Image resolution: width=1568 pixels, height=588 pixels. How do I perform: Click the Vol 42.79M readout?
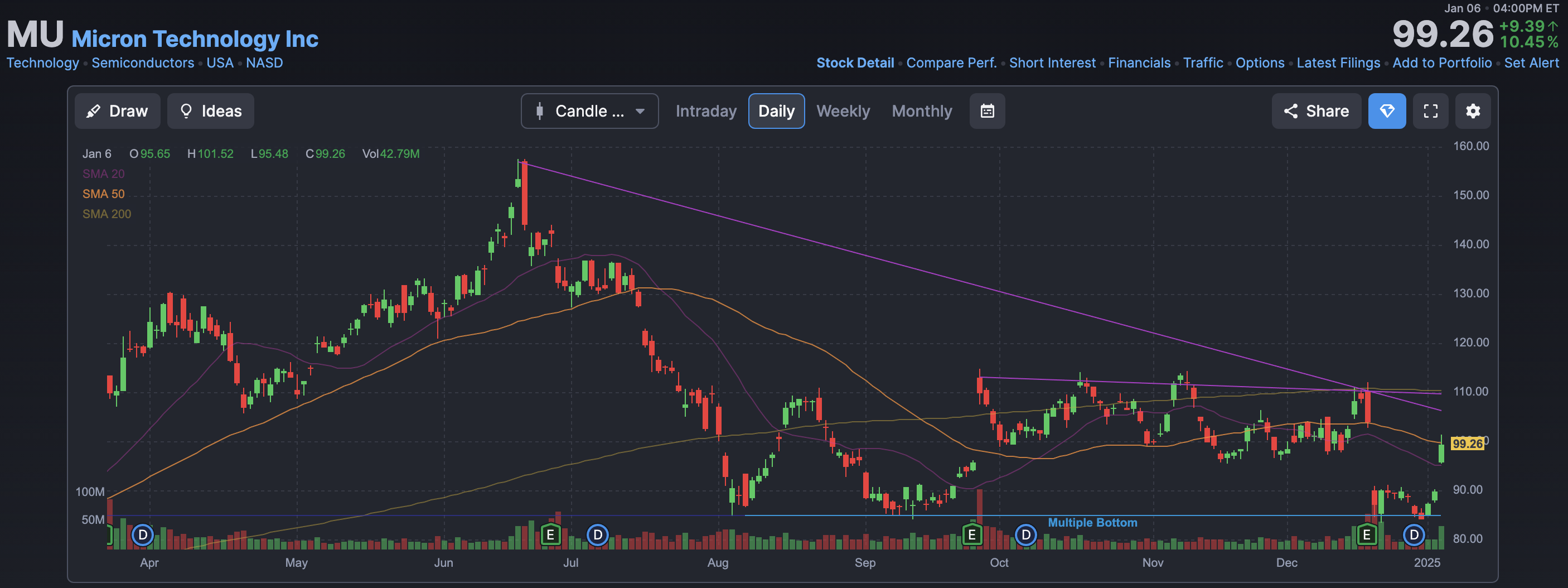(x=391, y=153)
